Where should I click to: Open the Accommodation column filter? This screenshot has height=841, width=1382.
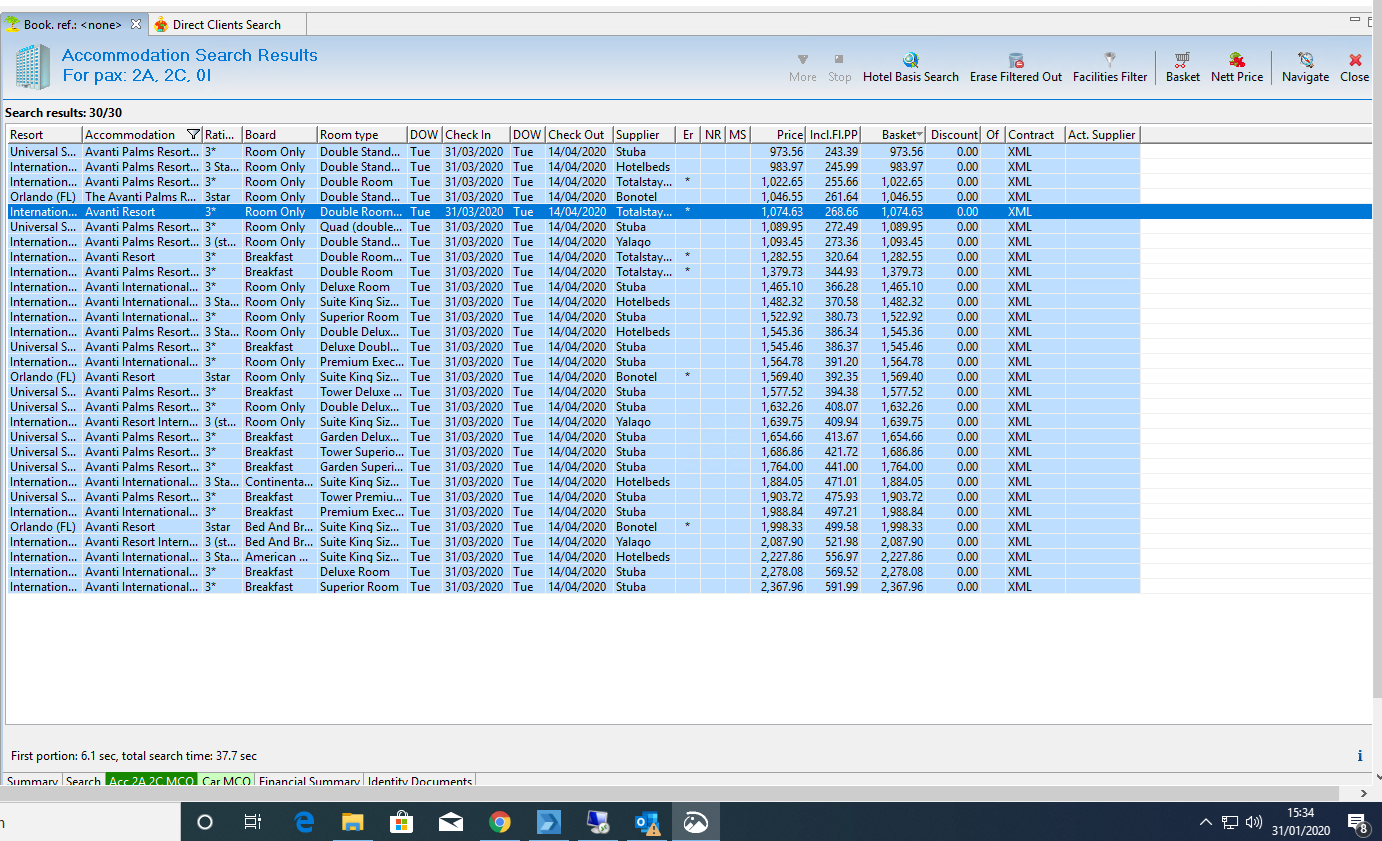[194, 135]
